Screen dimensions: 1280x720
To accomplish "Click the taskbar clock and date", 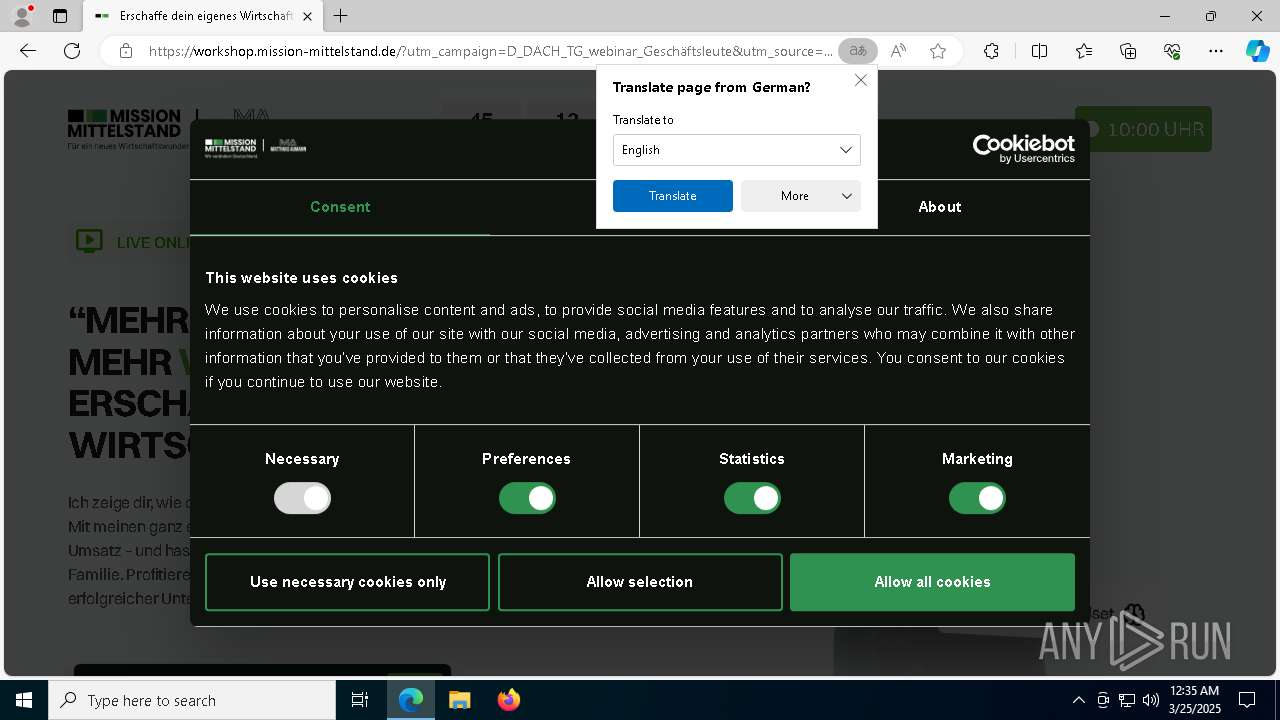I will tap(1195, 700).
